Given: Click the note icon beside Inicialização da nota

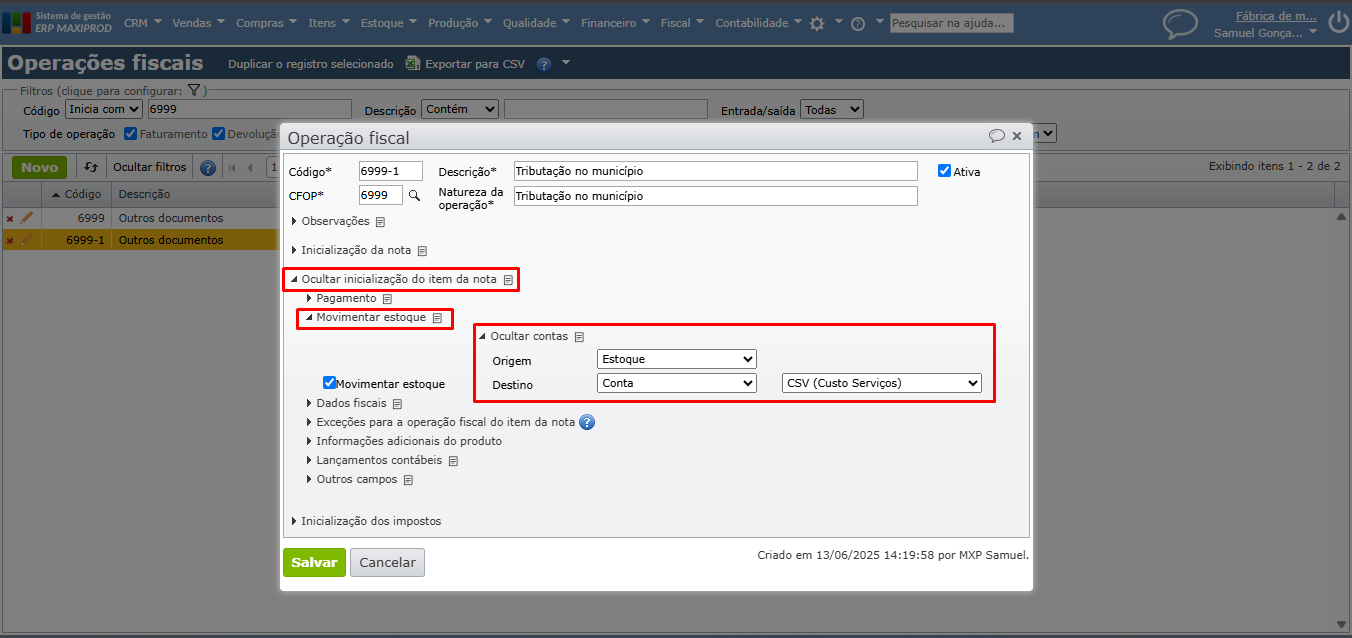Looking at the screenshot, I should point(422,251).
